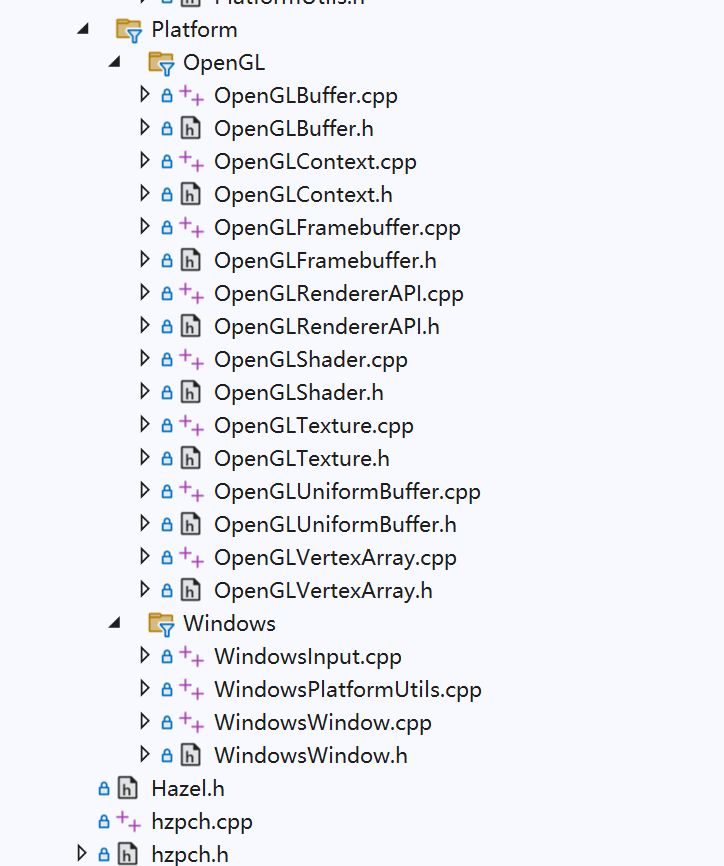
Task: Click the lock icon beside Hazel.h
Action: pos(103,789)
